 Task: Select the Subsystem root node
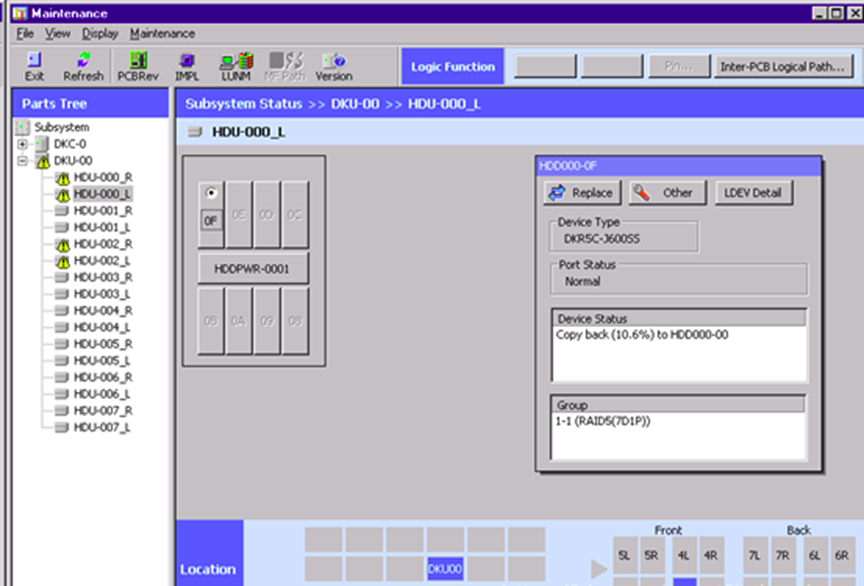click(x=61, y=127)
